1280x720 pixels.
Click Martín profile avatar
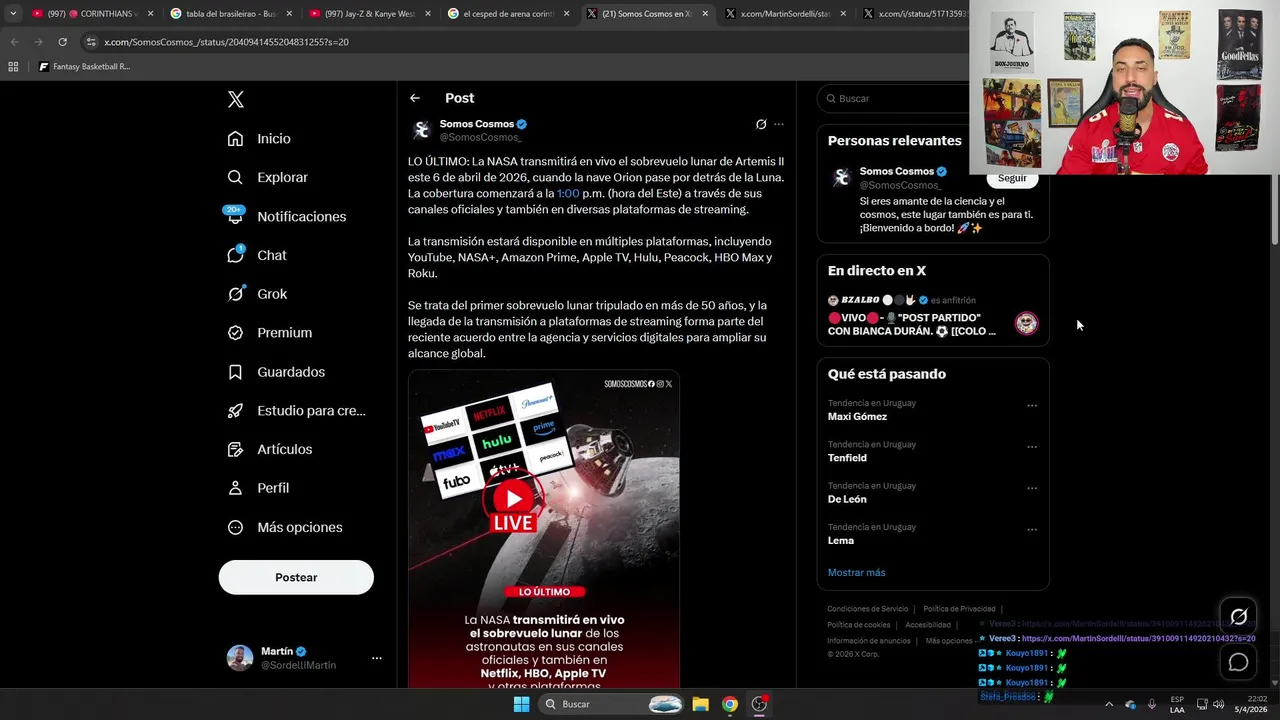(240, 658)
